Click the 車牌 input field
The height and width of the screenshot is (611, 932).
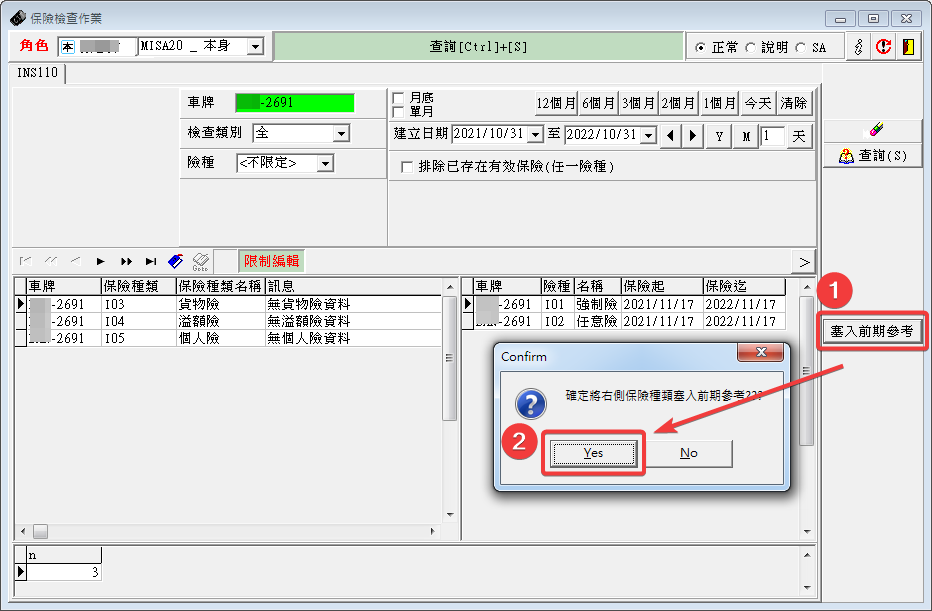tap(295, 102)
